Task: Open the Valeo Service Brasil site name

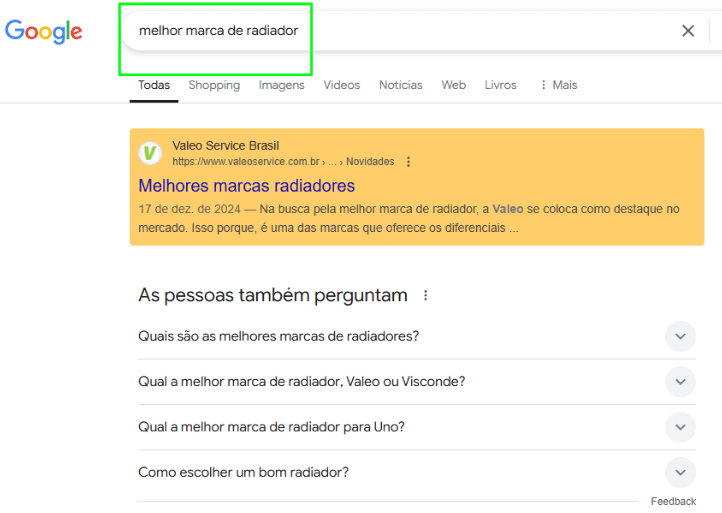Action: (226, 146)
